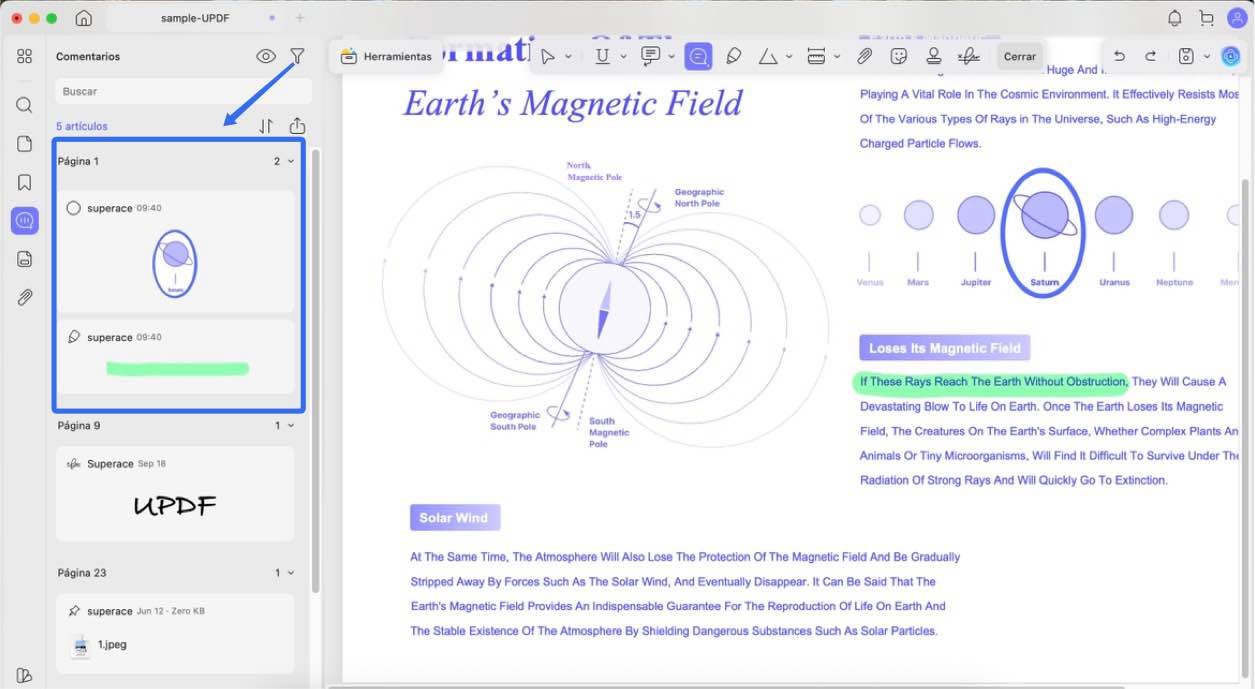Open the sticker tool
Viewport: 1255px width, 689px height.
coord(899,57)
